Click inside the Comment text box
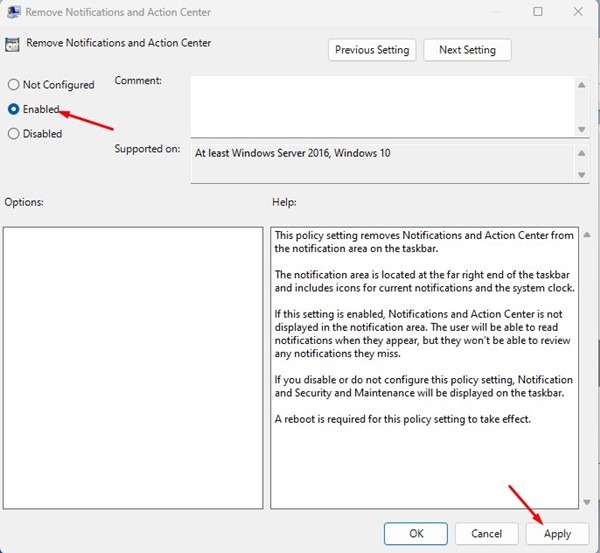This screenshot has height=553, width=600. 380,106
